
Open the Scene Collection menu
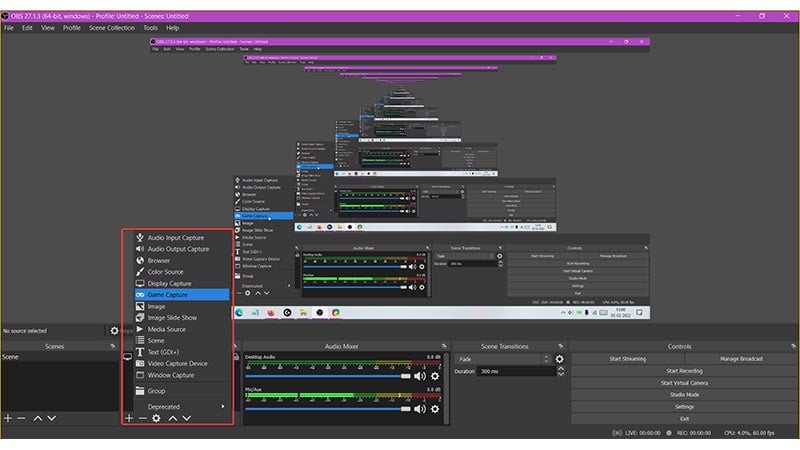112,28
